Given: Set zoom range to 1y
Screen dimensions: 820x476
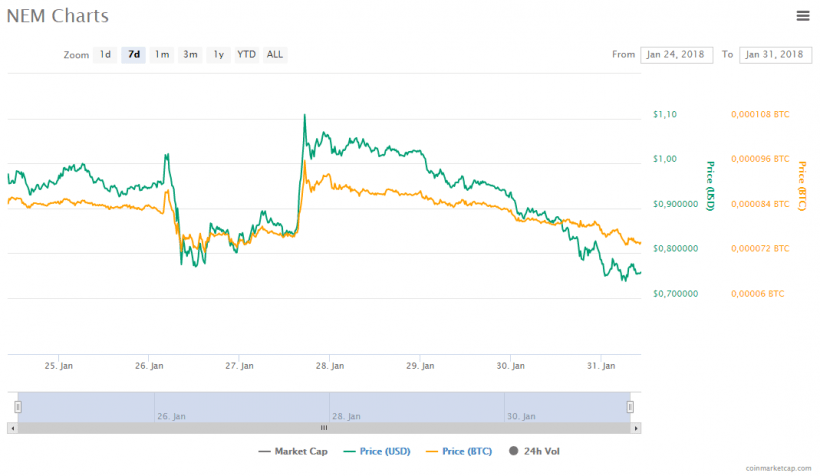Looking at the screenshot, I should [x=218, y=55].
